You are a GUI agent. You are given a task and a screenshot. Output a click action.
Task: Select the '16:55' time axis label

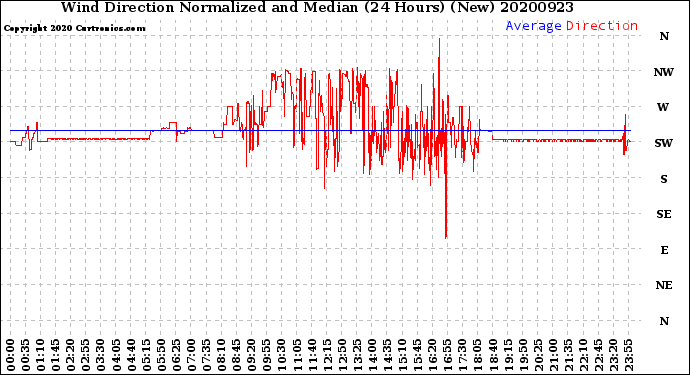pyautogui.click(x=448, y=355)
